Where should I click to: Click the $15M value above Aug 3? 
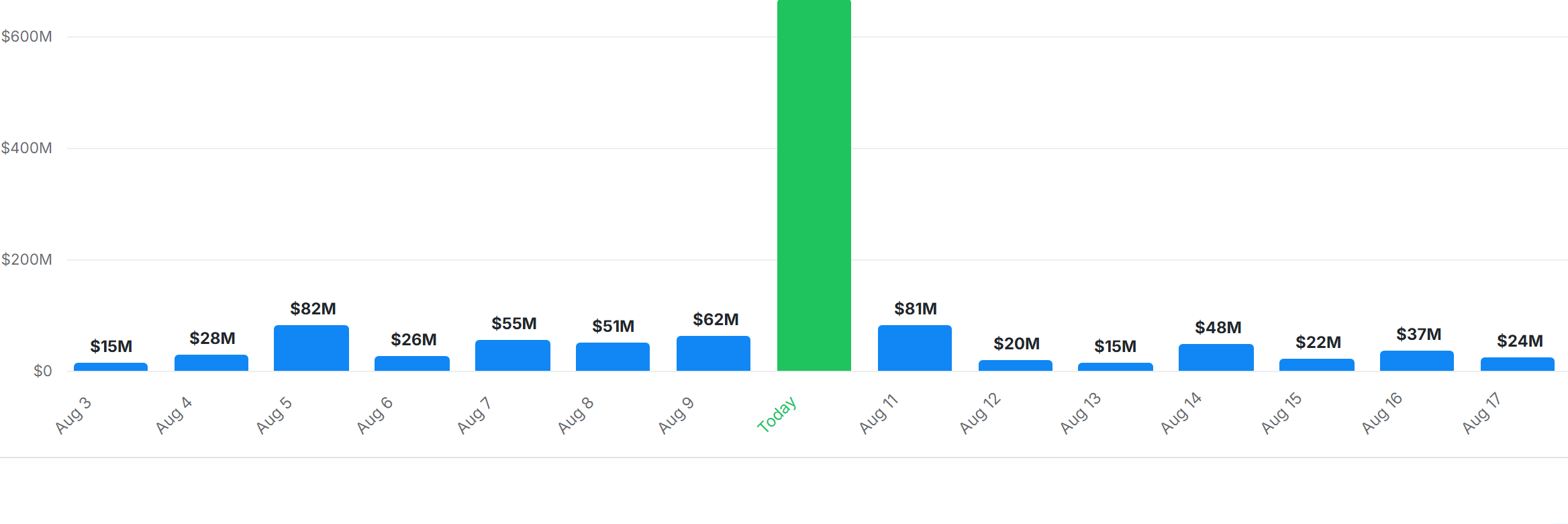[111, 347]
